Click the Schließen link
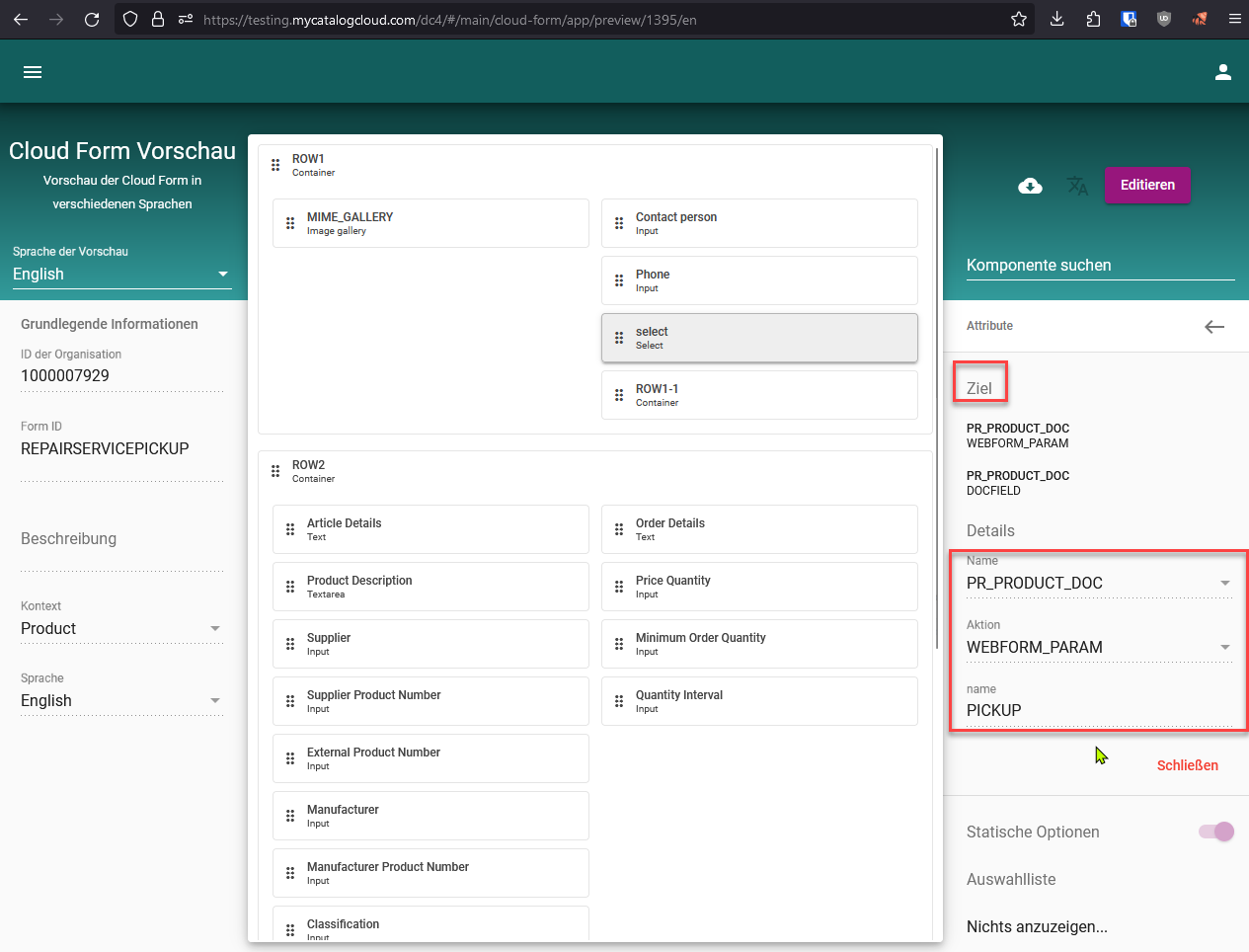This screenshot has width=1249, height=952. coord(1187,765)
